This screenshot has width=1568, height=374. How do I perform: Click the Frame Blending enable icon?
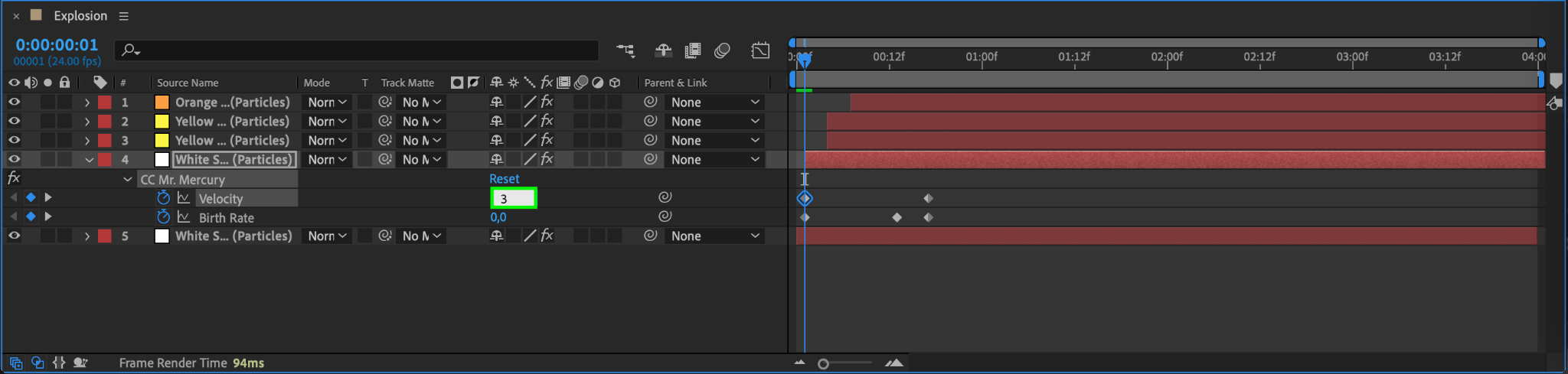click(x=692, y=50)
